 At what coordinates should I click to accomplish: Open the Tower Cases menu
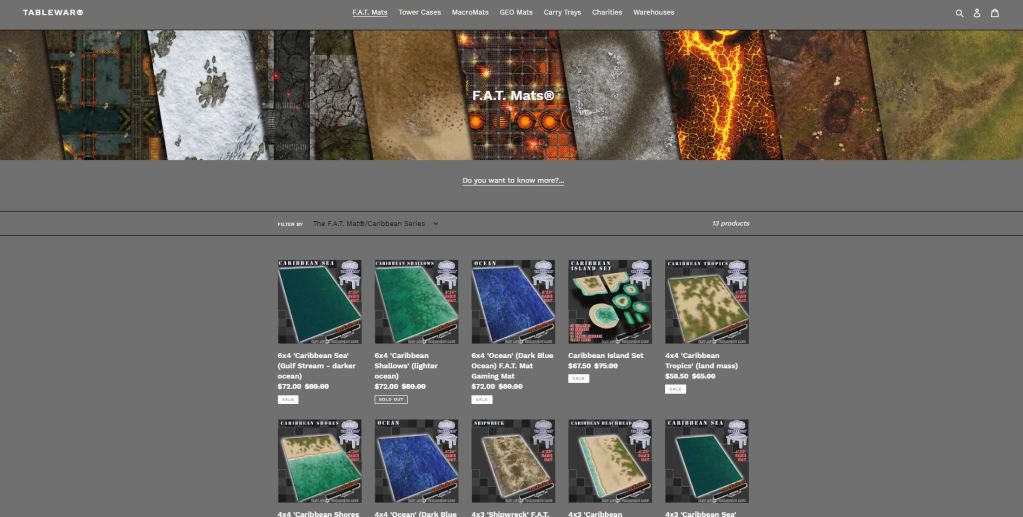420,12
